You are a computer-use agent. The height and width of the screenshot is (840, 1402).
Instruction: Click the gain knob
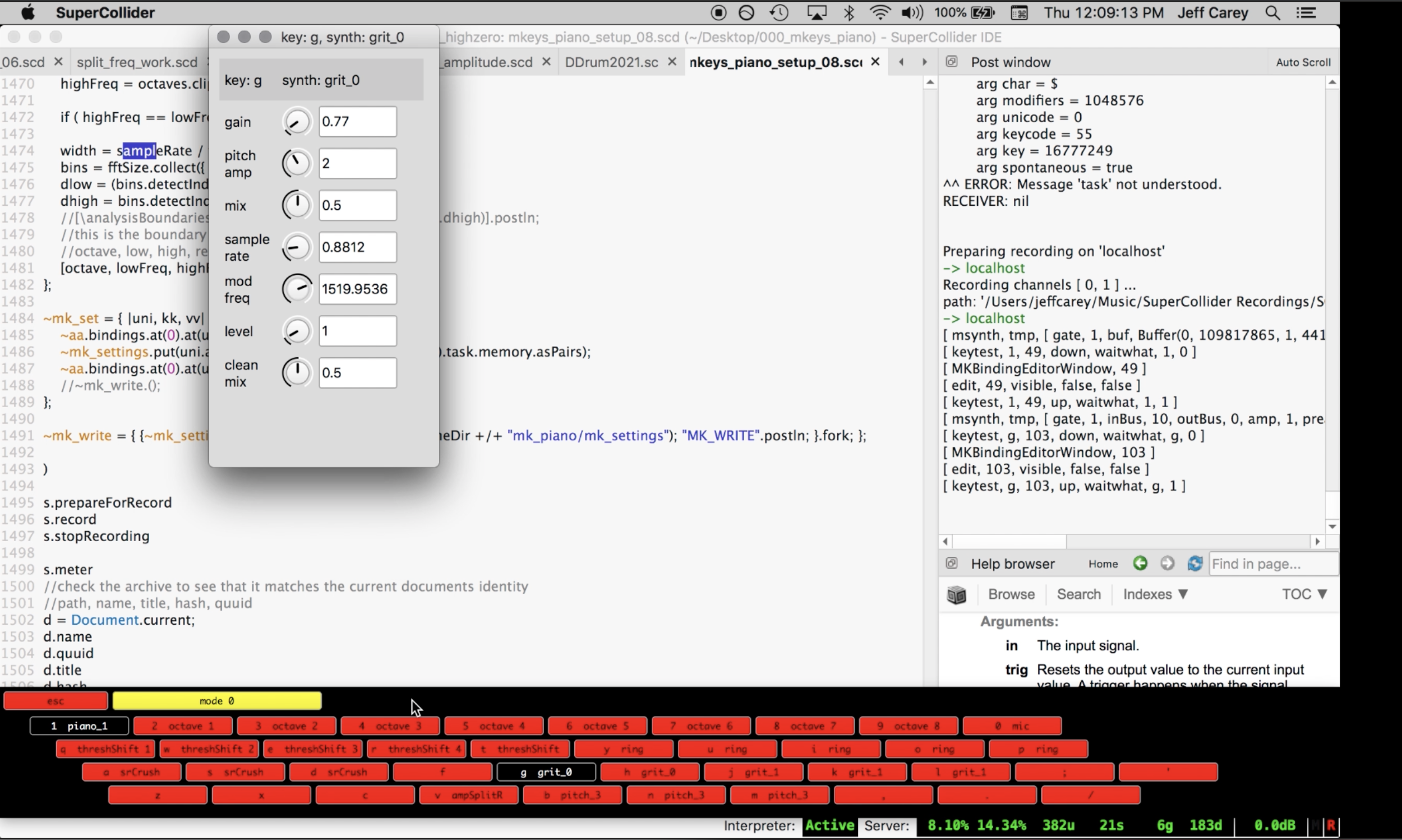coord(297,122)
